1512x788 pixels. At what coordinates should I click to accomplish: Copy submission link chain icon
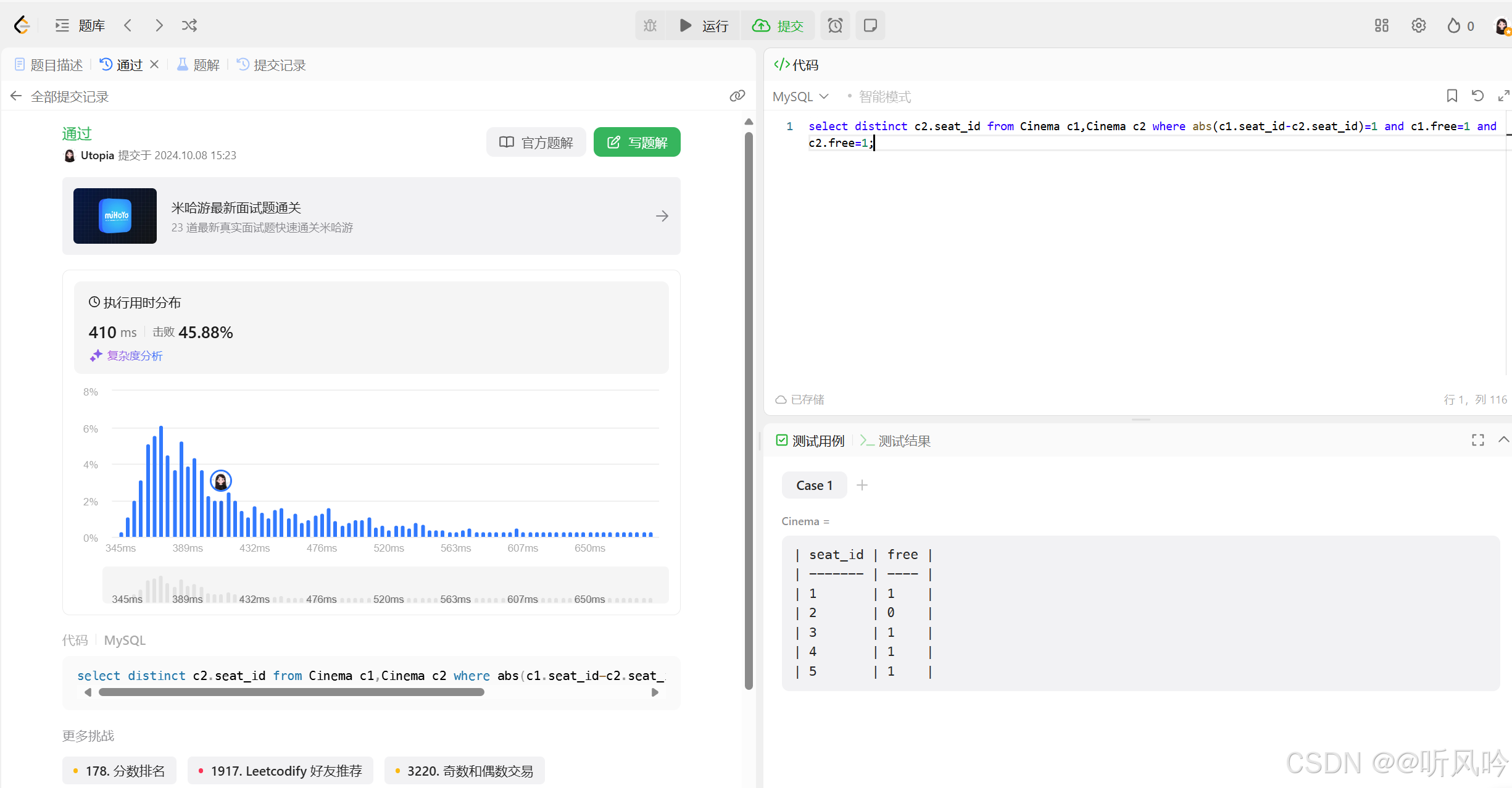pos(737,96)
